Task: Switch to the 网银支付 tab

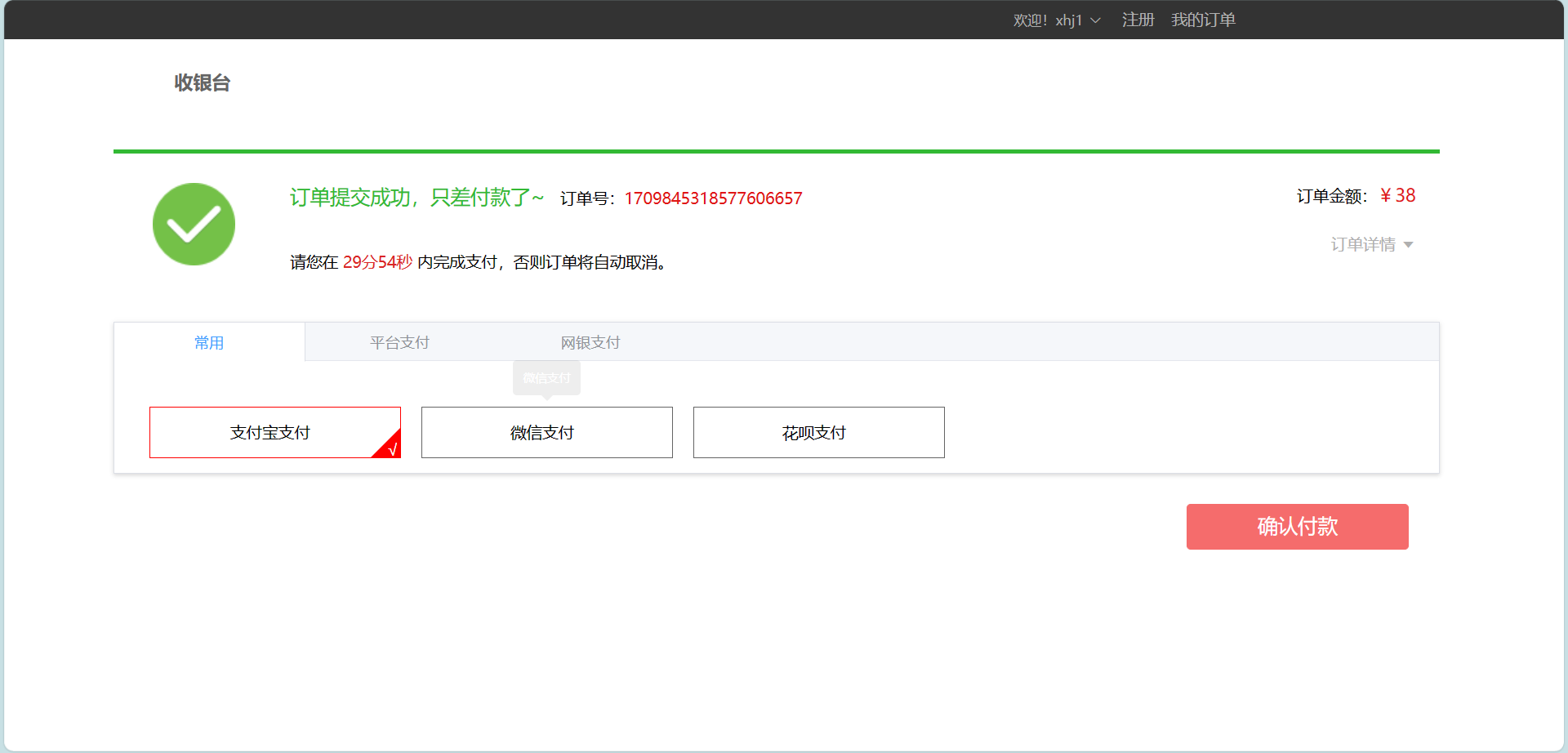Action: (x=590, y=342)
